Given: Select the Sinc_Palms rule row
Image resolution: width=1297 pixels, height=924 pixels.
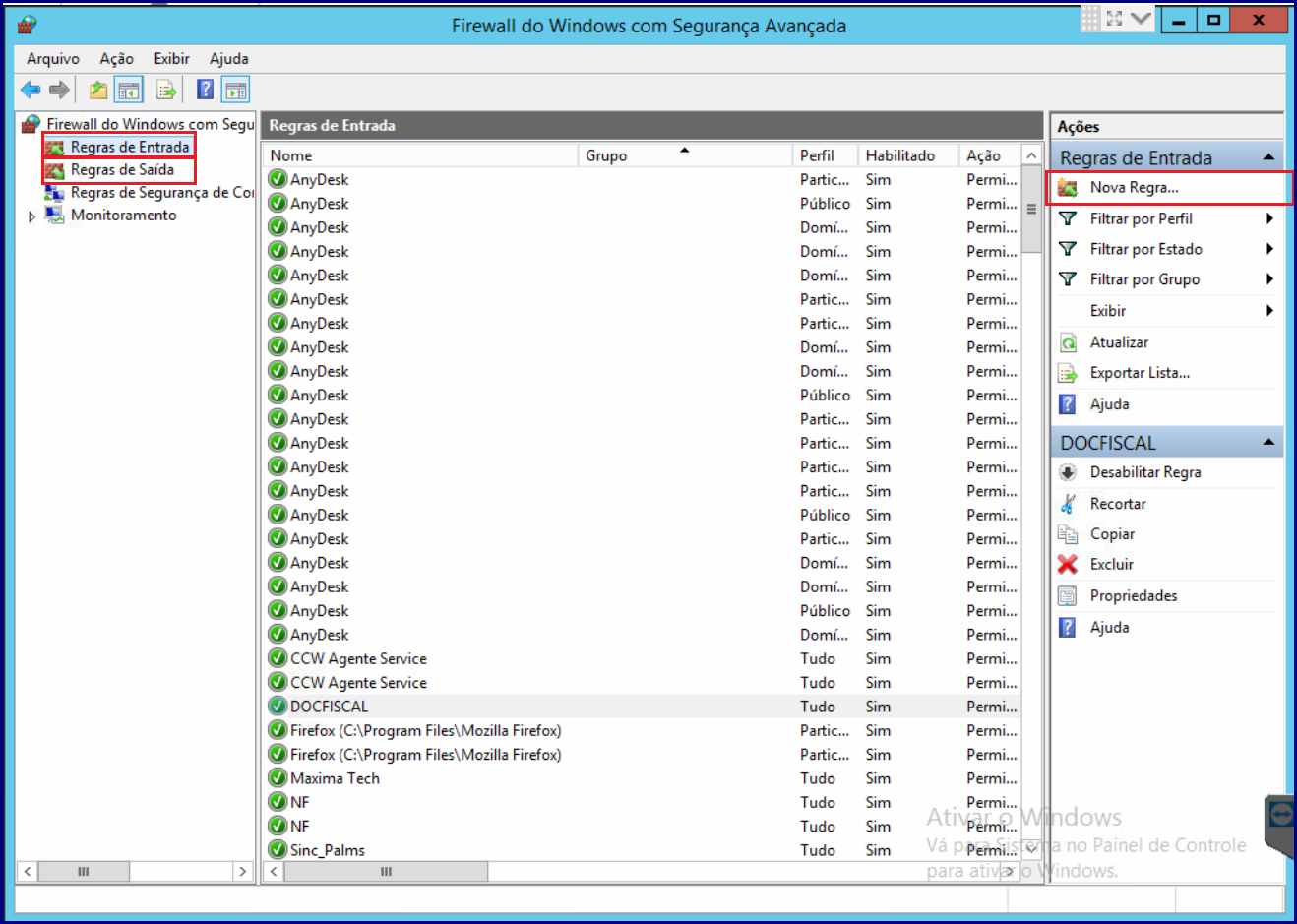Looking at the screenshot, I should 641,850.
